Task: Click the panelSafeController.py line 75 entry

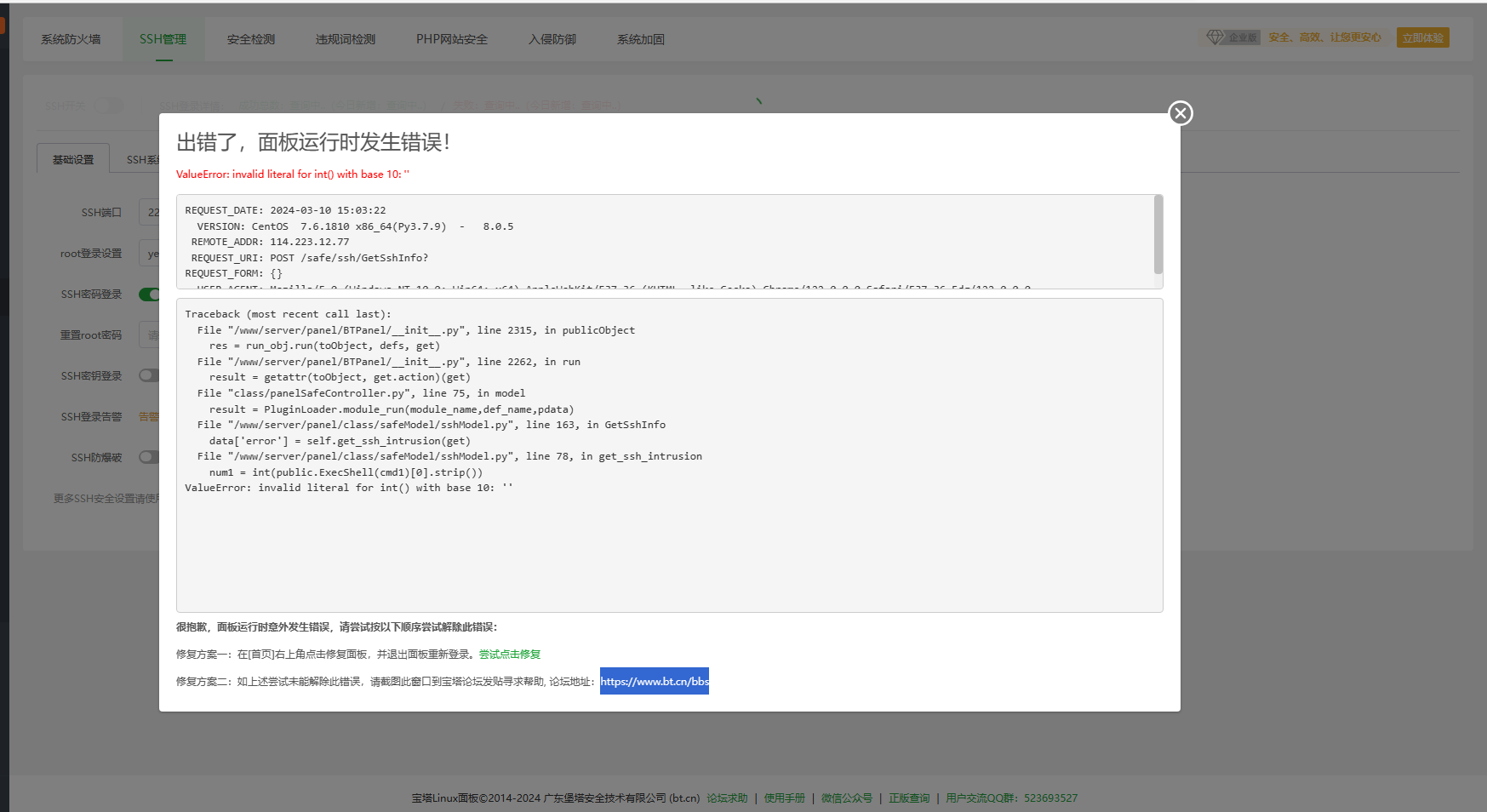Action: [x=361, y=393]
